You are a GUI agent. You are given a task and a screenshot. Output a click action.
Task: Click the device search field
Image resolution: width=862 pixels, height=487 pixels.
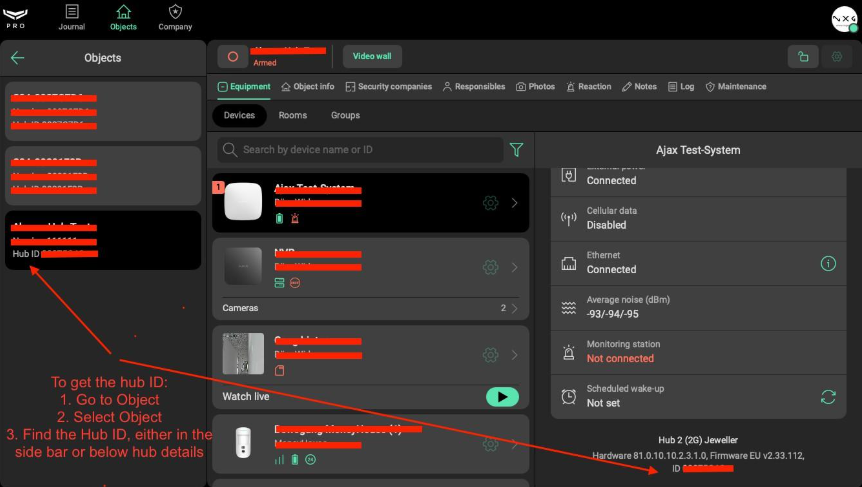[x=360, y=150]
